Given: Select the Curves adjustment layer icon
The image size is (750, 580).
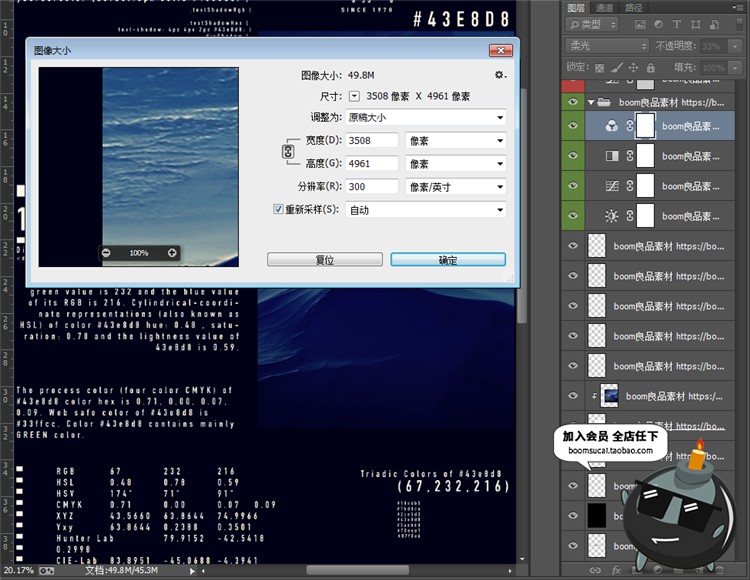Looking at the screenshot, I should pyautogui.click(x=612, y=186).
